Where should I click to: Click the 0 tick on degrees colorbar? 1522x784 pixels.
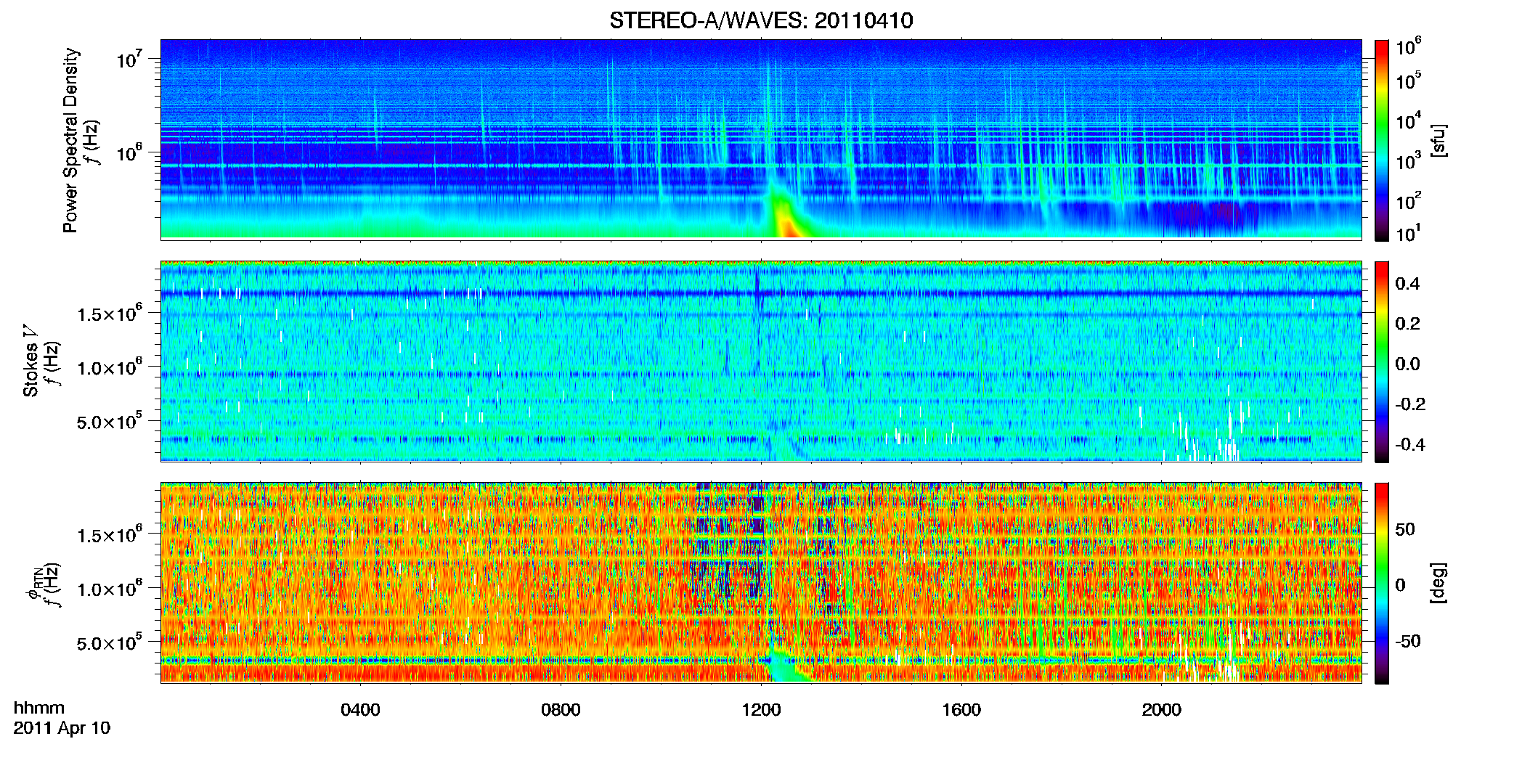pyautogui.click(x=1401, y=584)
